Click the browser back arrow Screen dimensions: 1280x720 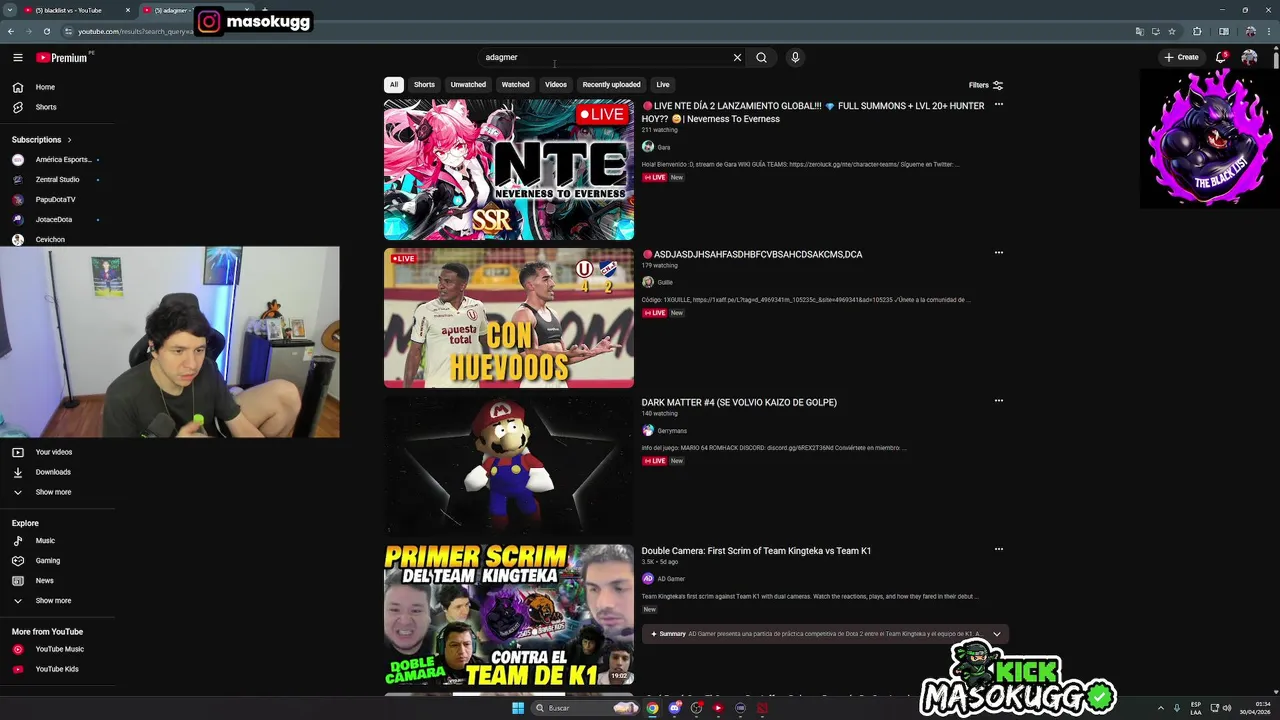point(11,31)
